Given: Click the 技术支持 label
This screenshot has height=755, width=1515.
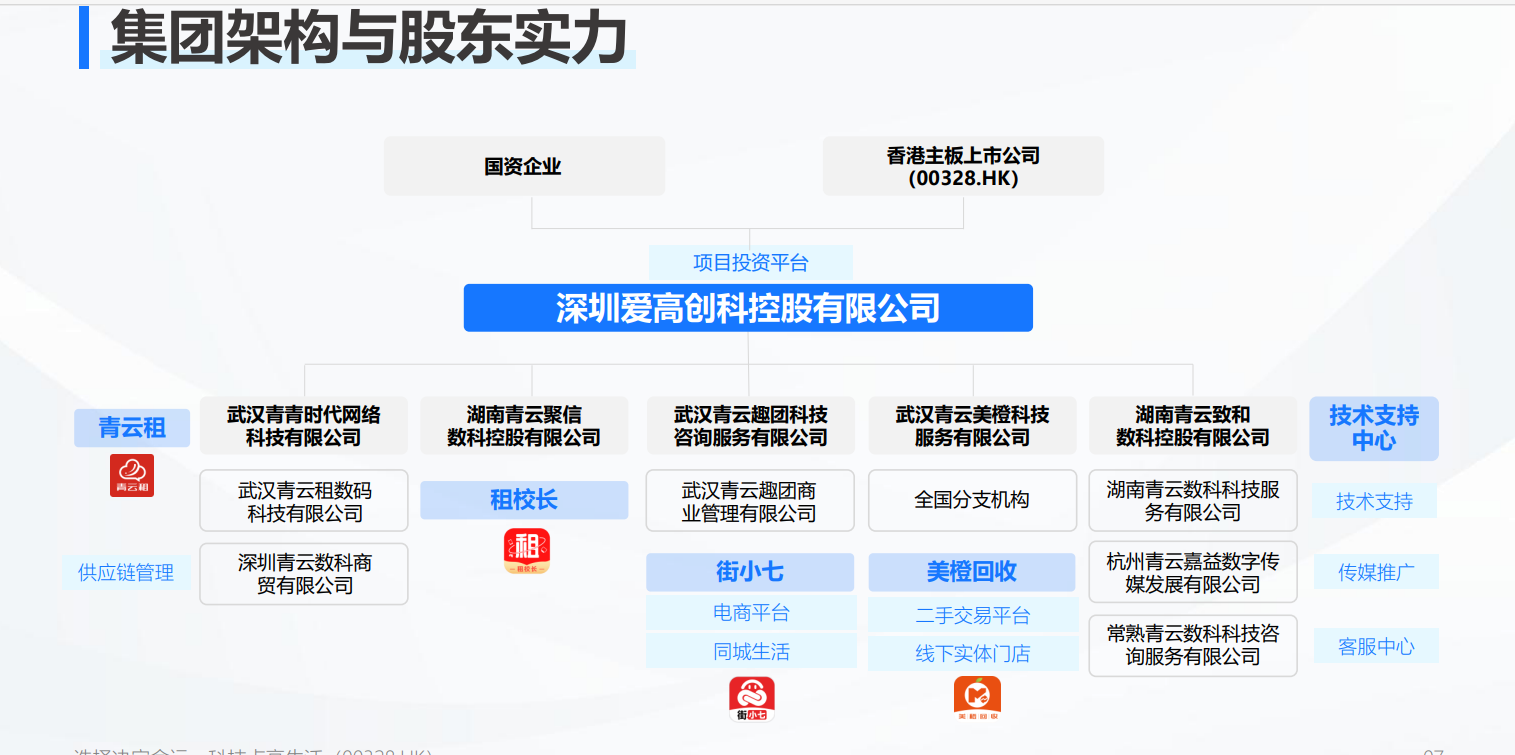Looking at the screenshot, I should [x=1375, y=501].
